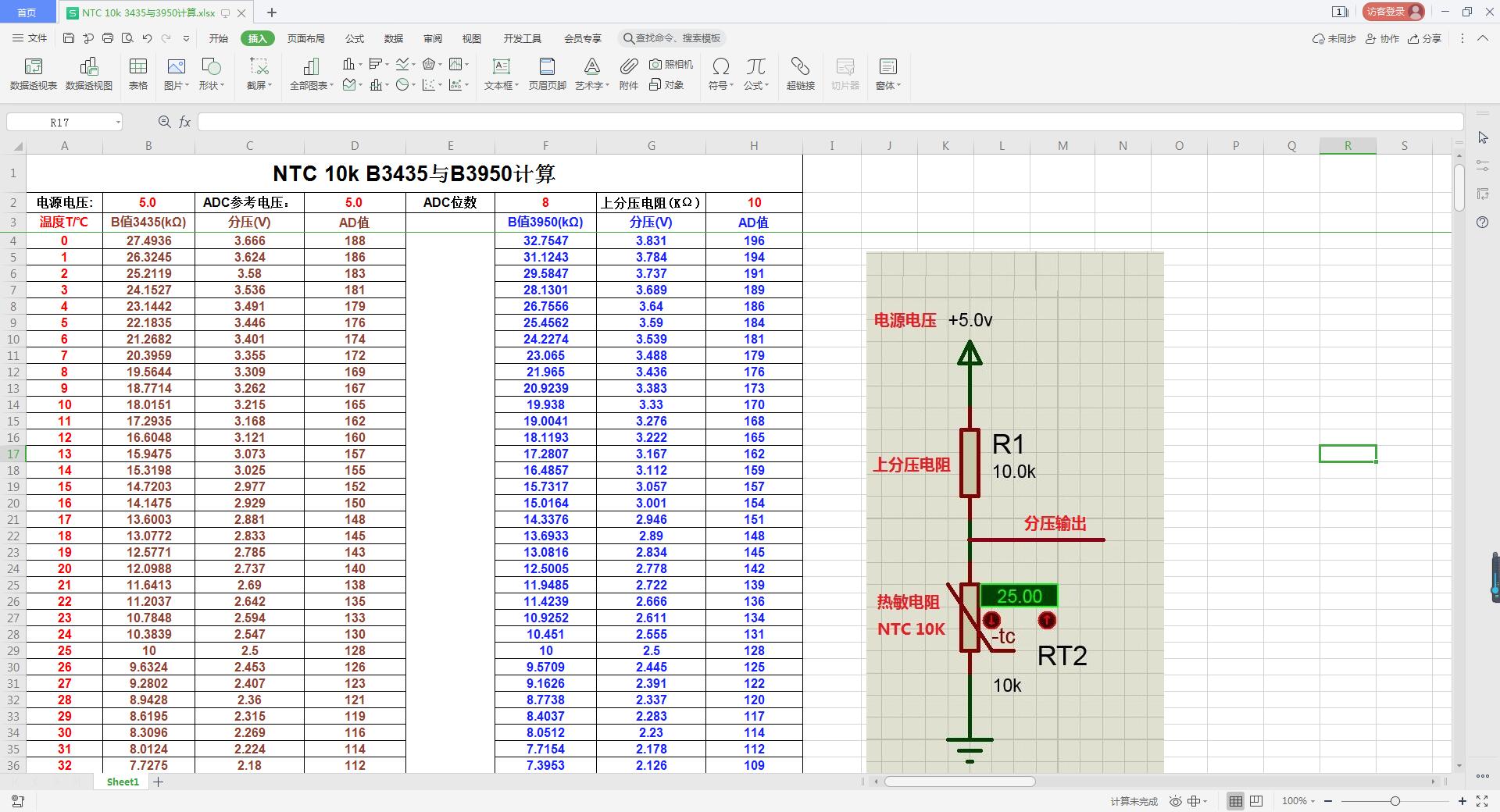
Task: Collapse the ribbon with the caret
Action: [x=1482, y=38]
